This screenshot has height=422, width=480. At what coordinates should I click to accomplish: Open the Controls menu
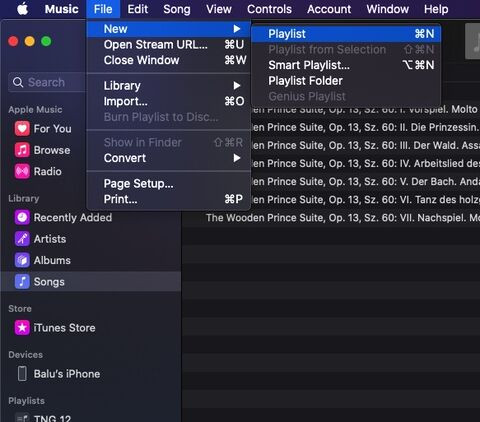[269, 9]
